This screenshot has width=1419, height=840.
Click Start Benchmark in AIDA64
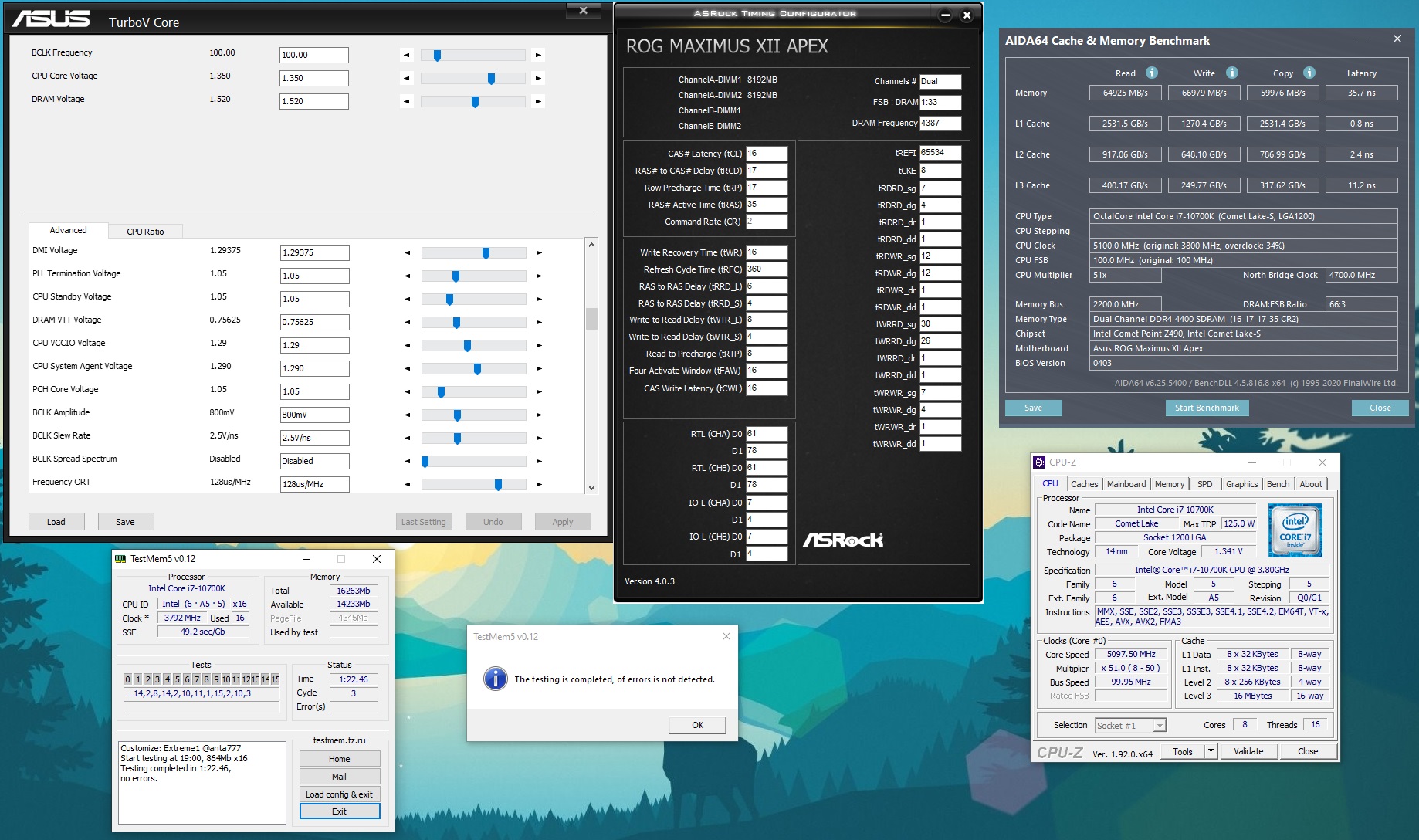[x=1207, y=408]
